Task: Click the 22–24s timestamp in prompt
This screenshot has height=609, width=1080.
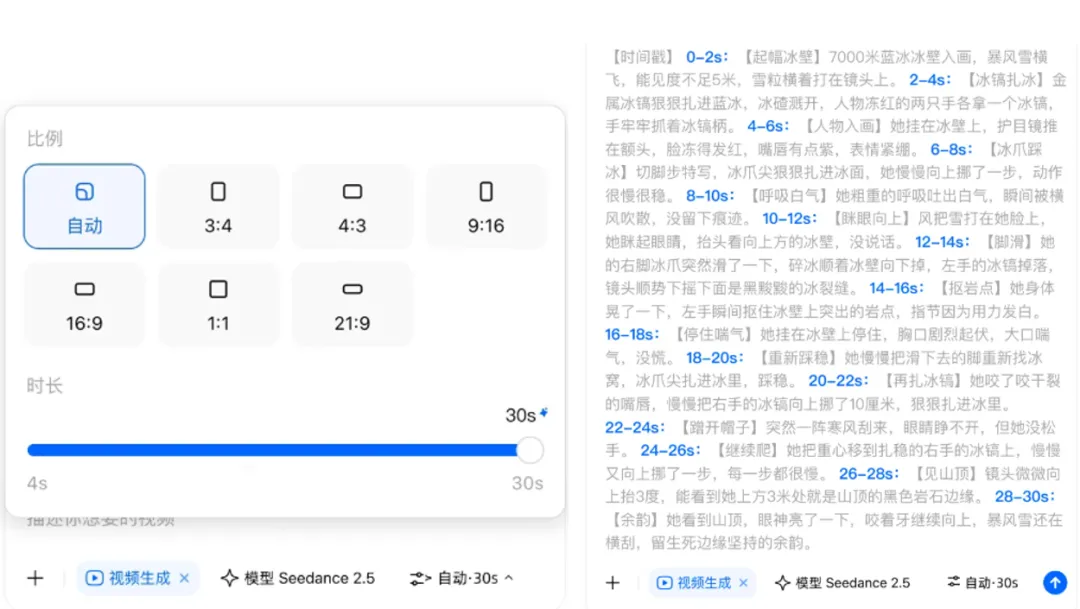Action: [634, 428]
